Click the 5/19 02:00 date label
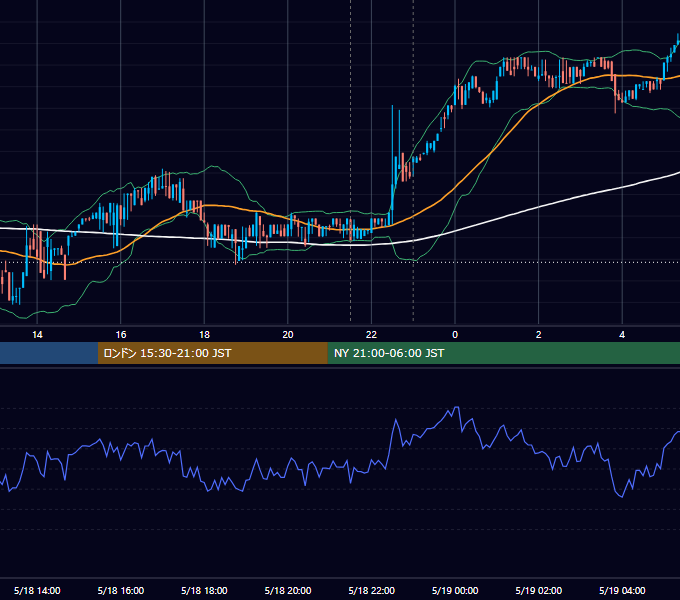Image resolution: width=680 pixels, height=600 pixels. pyautogui.click(x=539, y=590)
